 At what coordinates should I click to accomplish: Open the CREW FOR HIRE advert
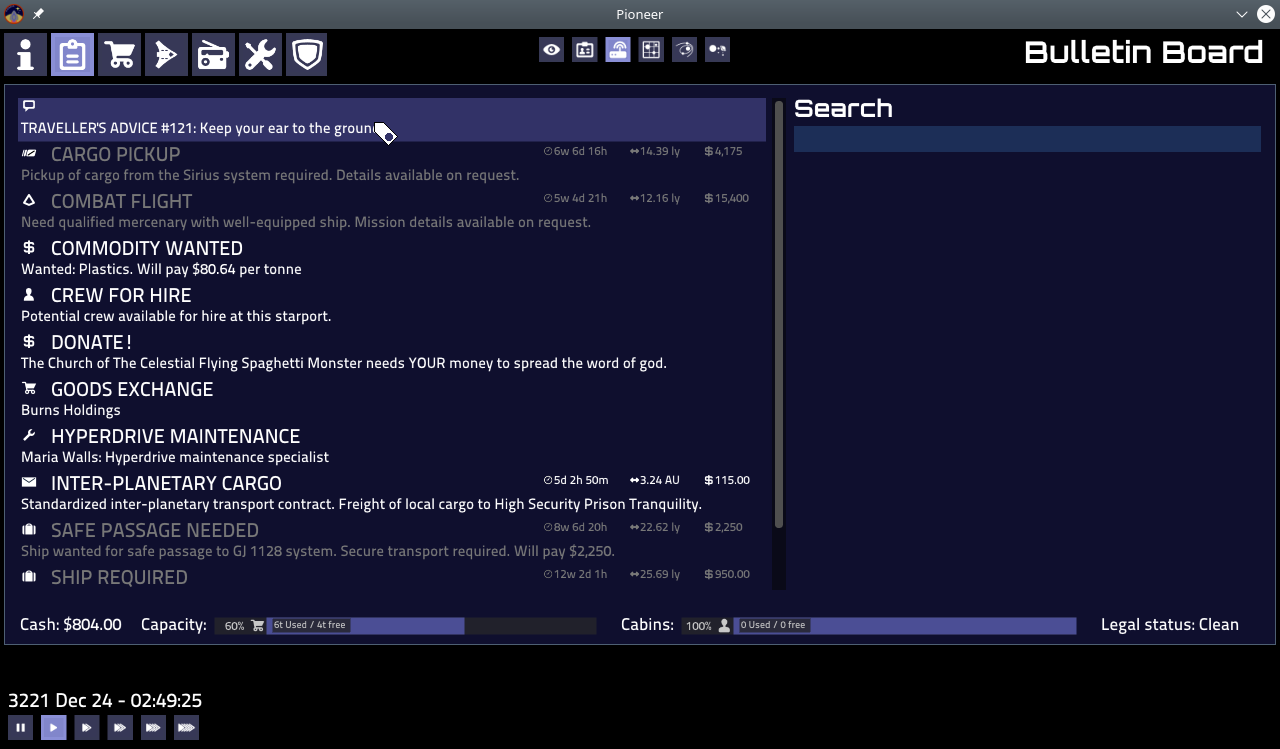tap(392, 305)
